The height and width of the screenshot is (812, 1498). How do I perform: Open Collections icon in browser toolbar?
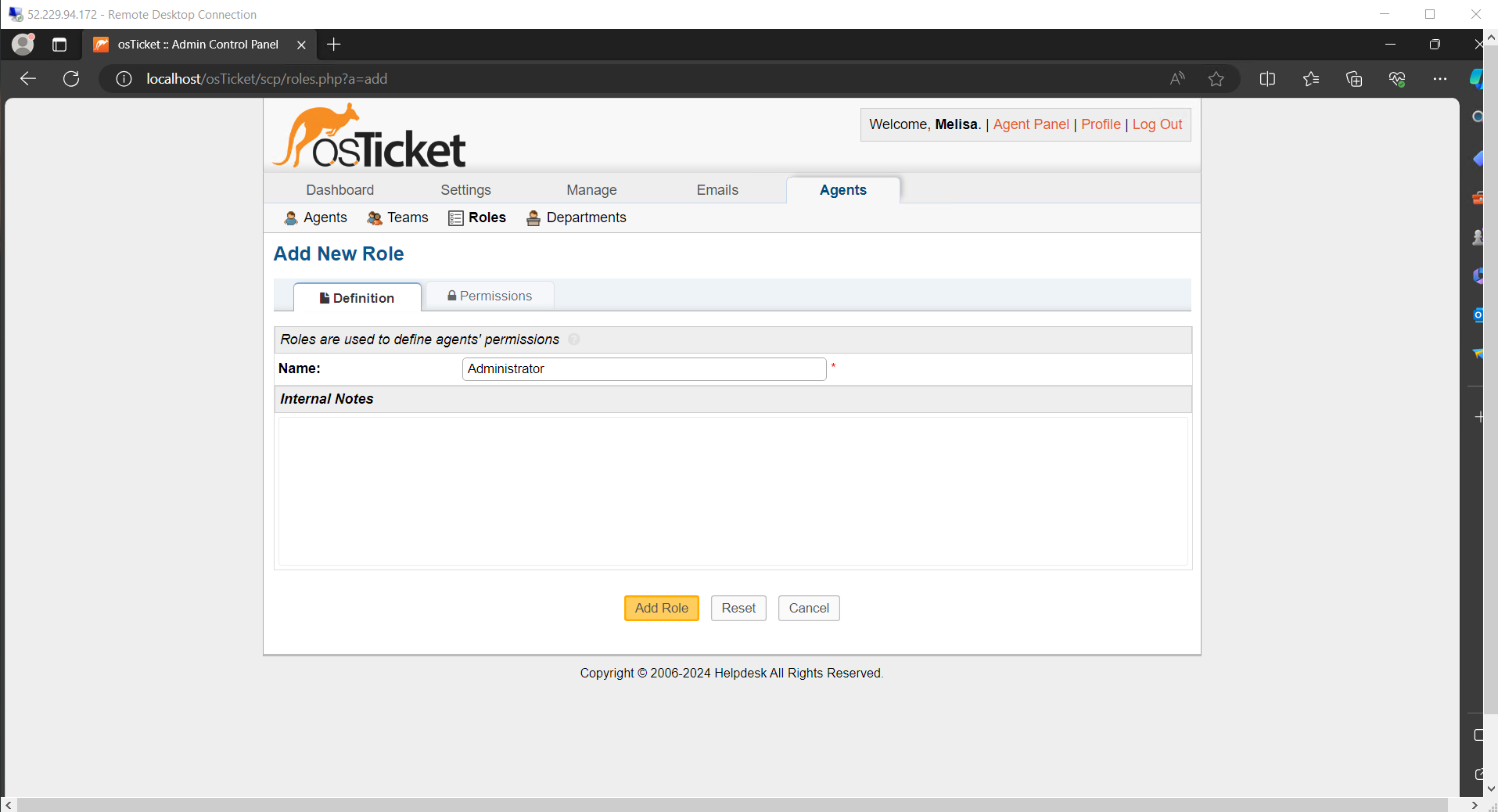click(1354, 78)
